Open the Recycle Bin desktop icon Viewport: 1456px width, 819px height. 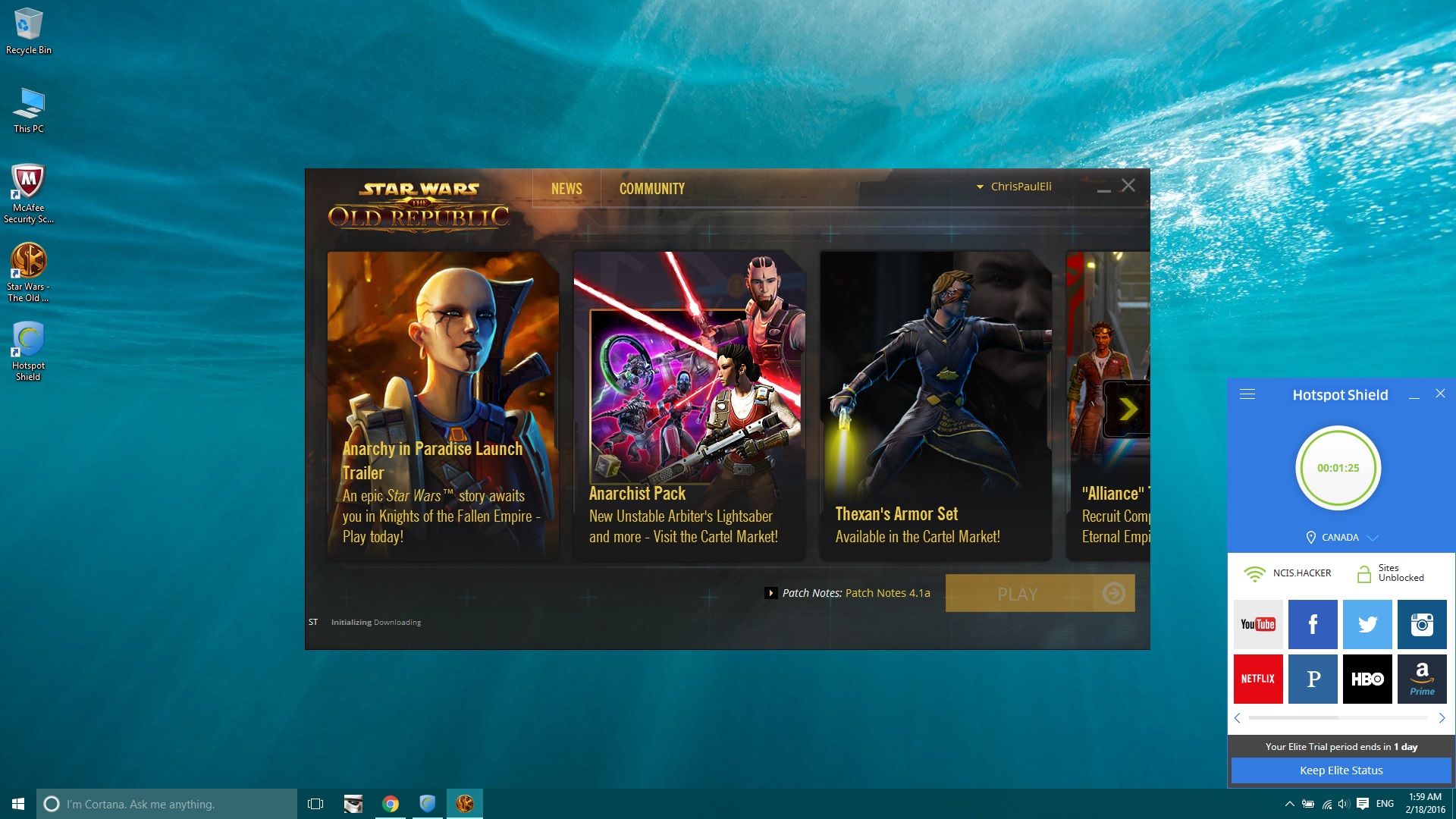[28, 31]
